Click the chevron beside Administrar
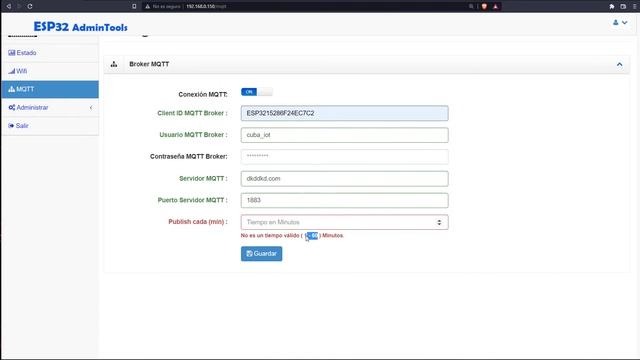This screenshot has height=360, width=640. pos(91,107)
